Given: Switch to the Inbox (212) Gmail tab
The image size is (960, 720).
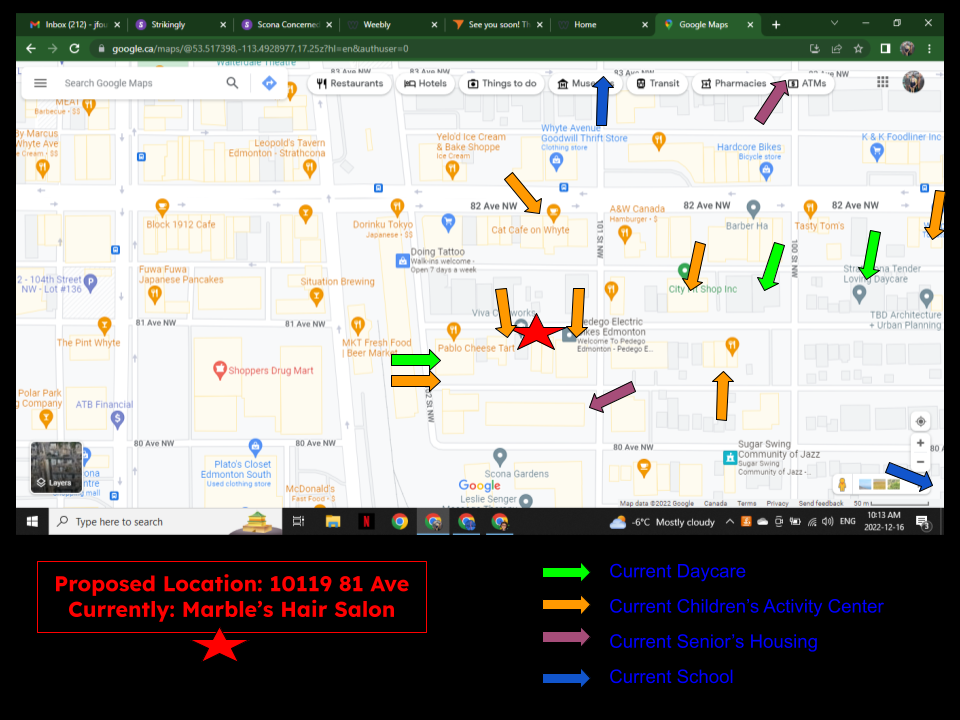Looking at the screenshot, I should point(74,24).
